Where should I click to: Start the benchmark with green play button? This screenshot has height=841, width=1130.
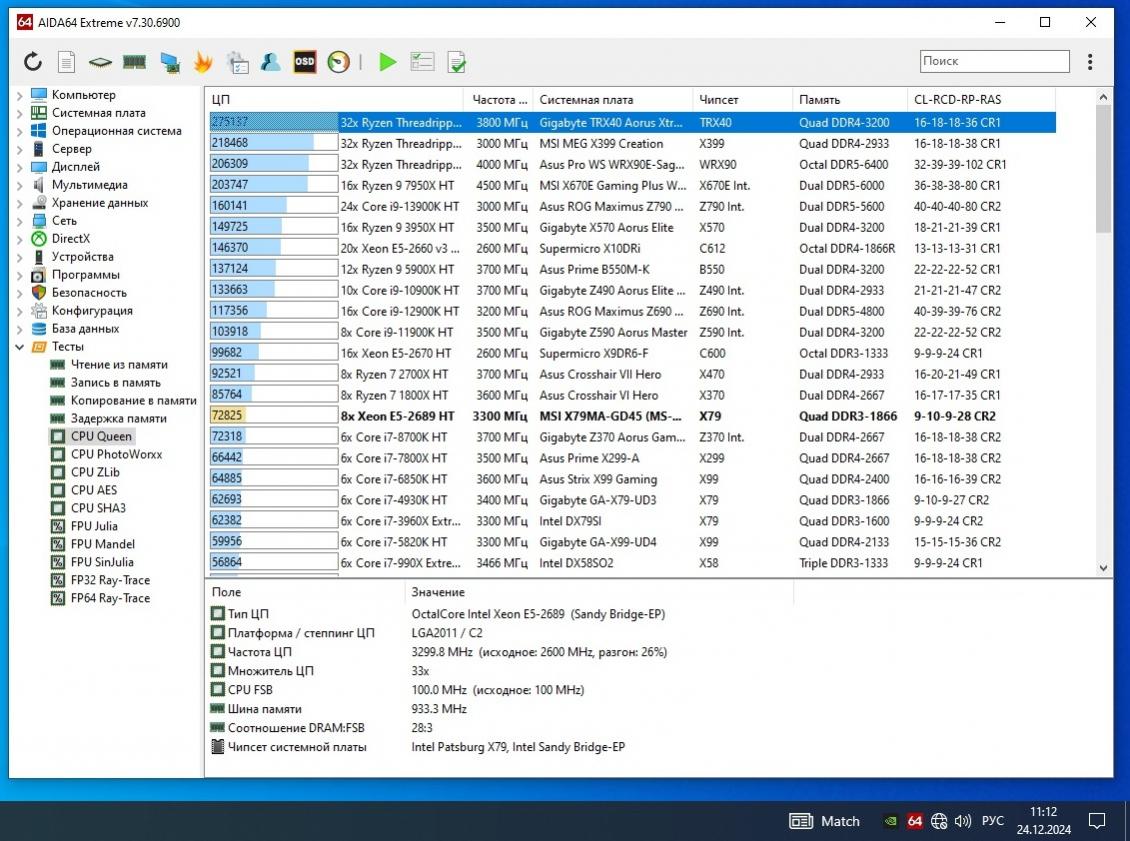pyautogui.click(x=388, y=62)
